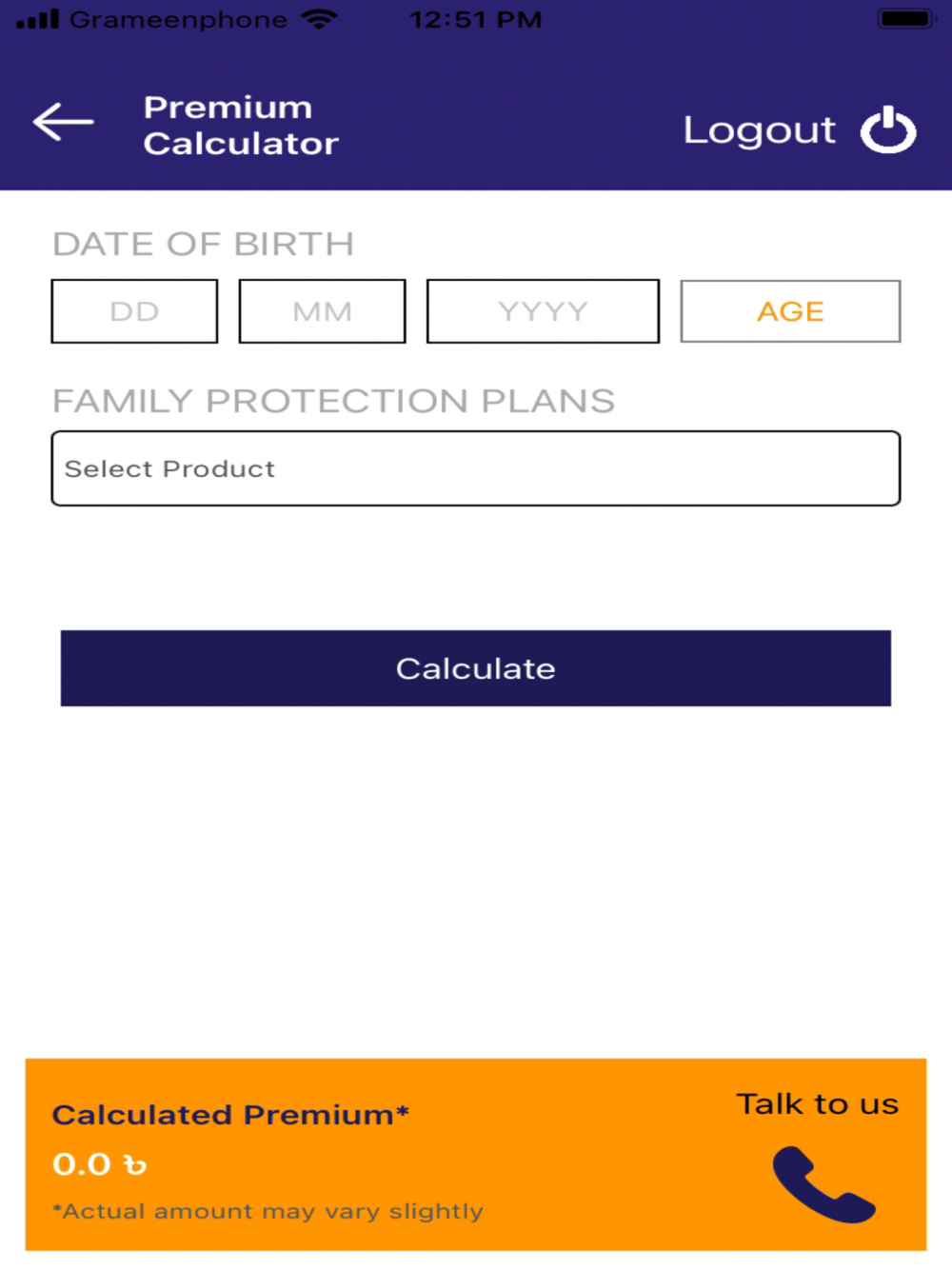Image resolution: width=952 pixels, height=1270 pixels.
Task: Tap the back arrow icon
Action: point(63,122)
